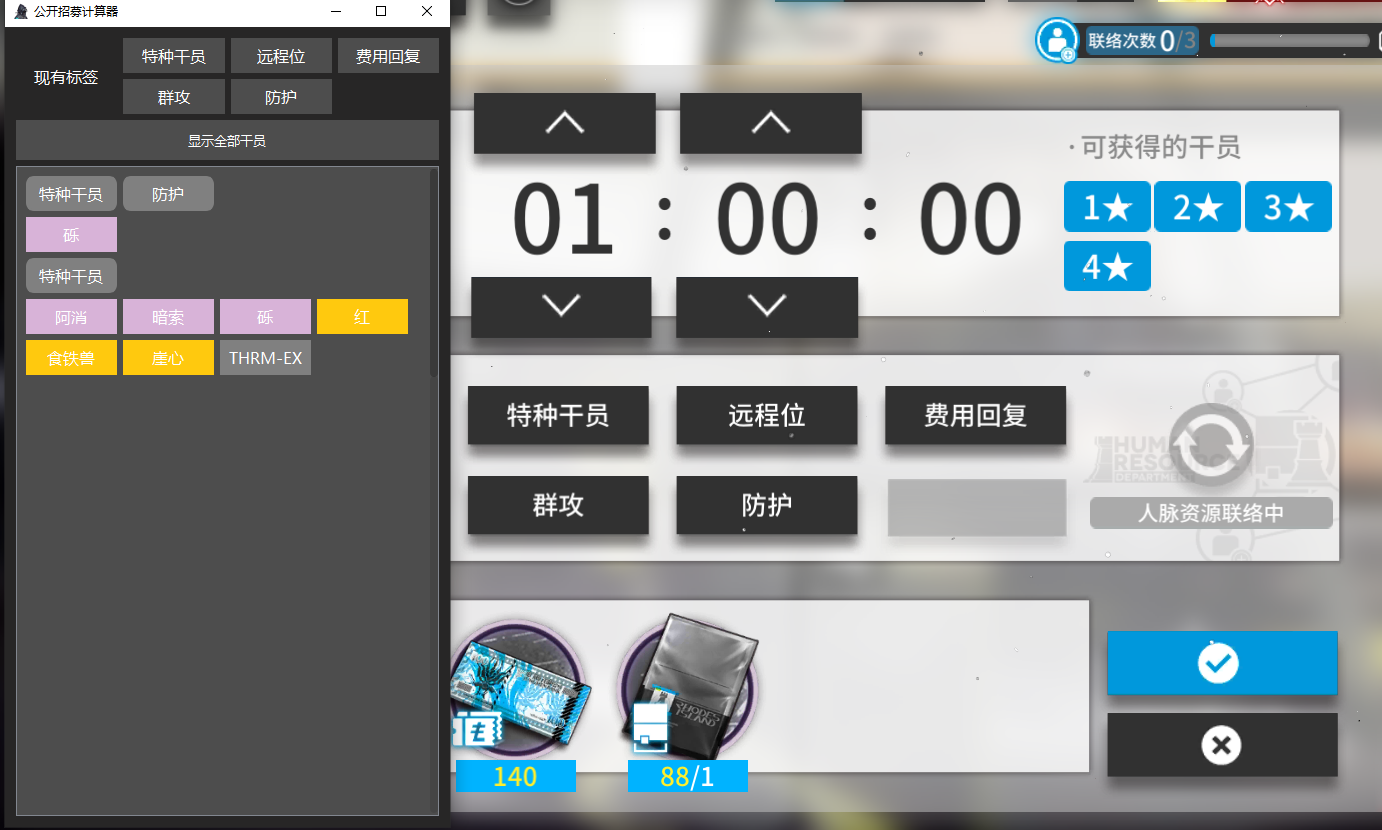Select the 费用回复 tag in the game panel
The image size is (1382, 830).
(x=975, y=415)
